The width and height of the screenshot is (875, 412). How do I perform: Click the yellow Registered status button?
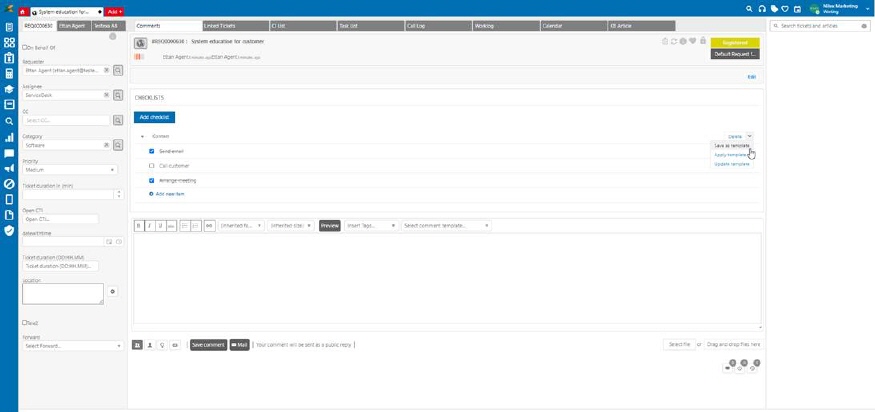[x=735, y=43]
